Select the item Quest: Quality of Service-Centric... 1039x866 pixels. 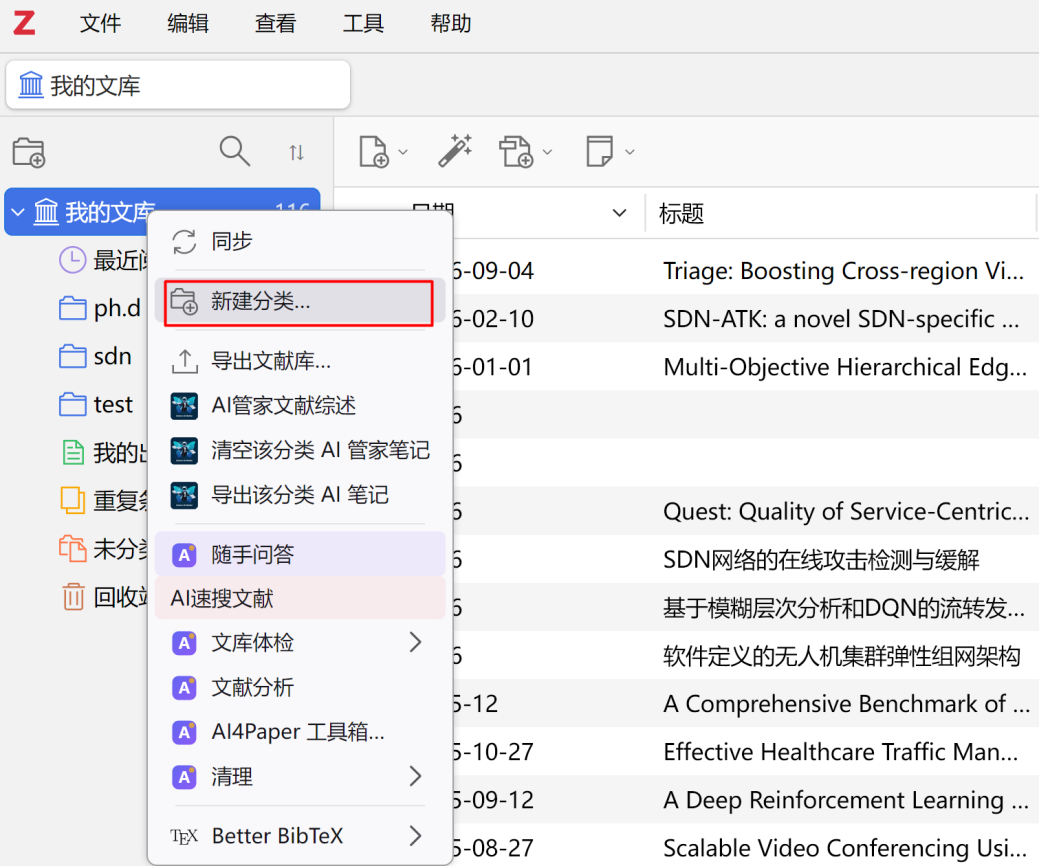click(846, 512)
